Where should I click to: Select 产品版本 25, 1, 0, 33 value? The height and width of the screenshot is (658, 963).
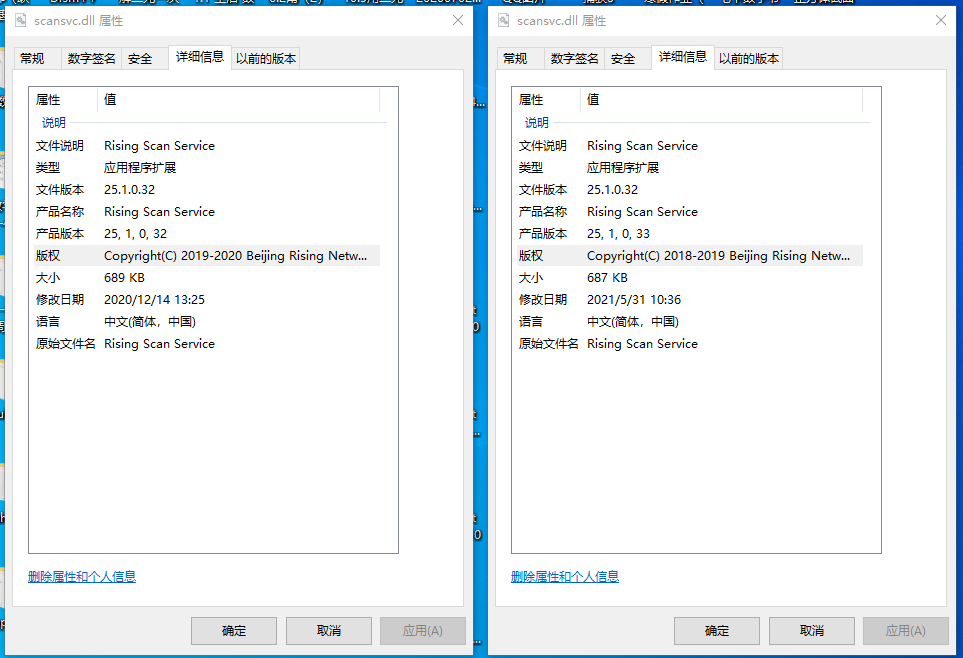(618, 233)
